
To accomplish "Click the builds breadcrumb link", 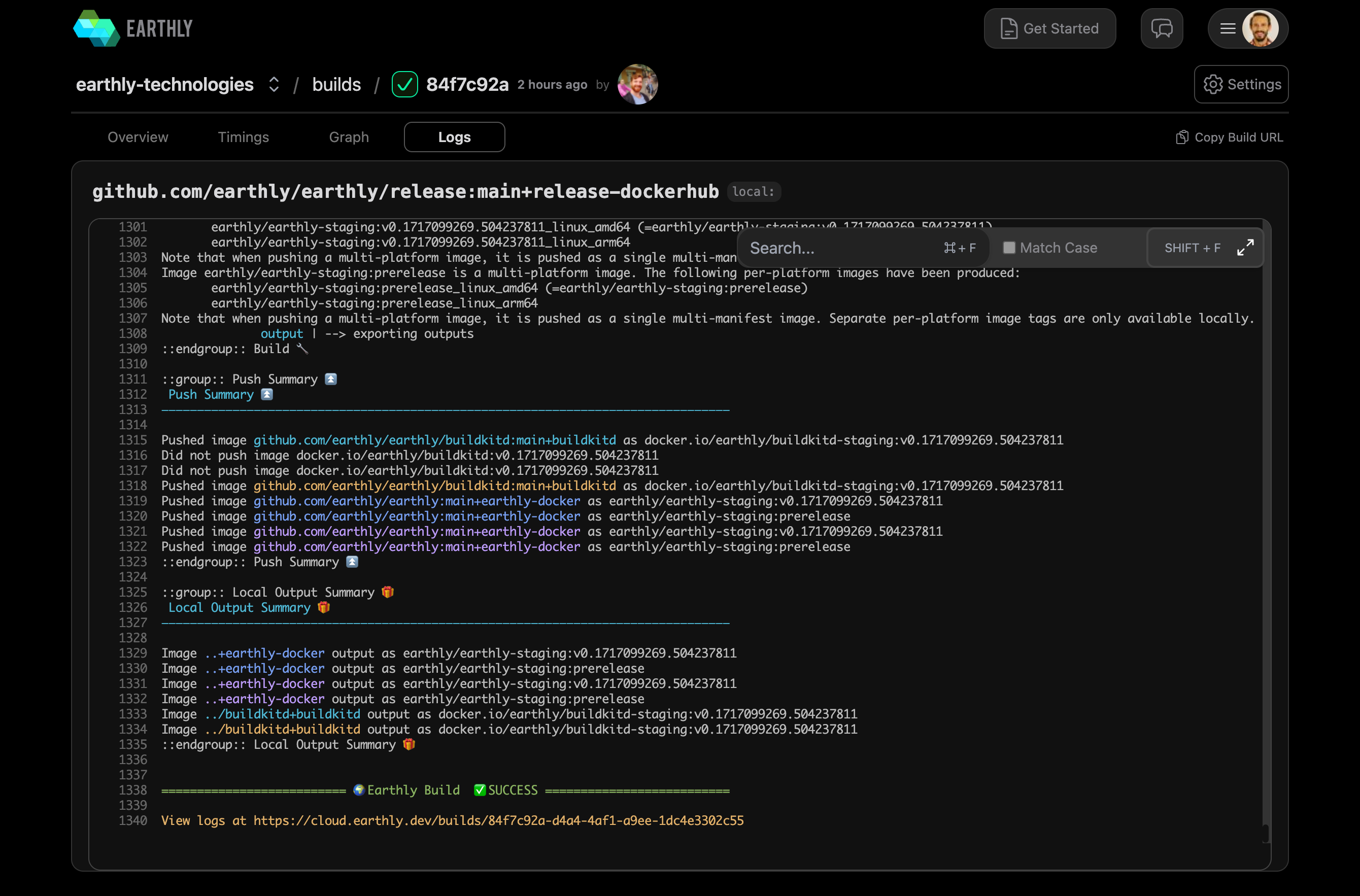I will coord(336,85).
